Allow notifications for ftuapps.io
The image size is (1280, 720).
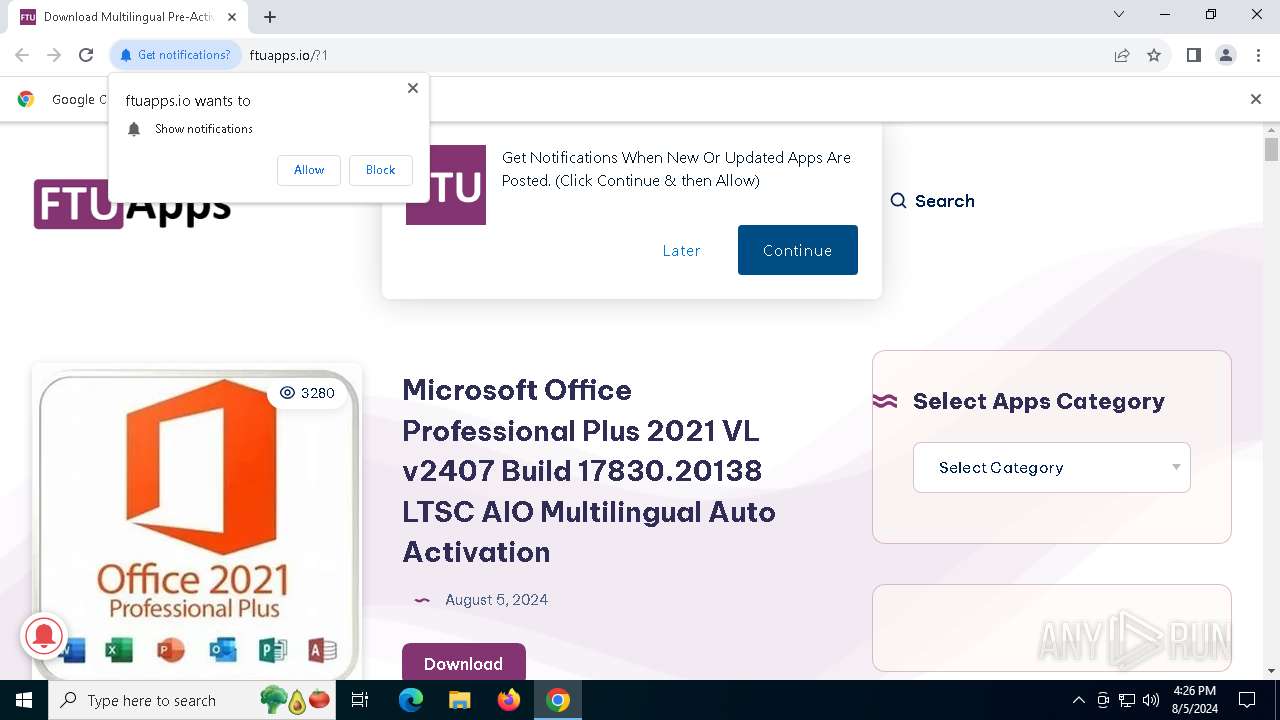[309, 170]
